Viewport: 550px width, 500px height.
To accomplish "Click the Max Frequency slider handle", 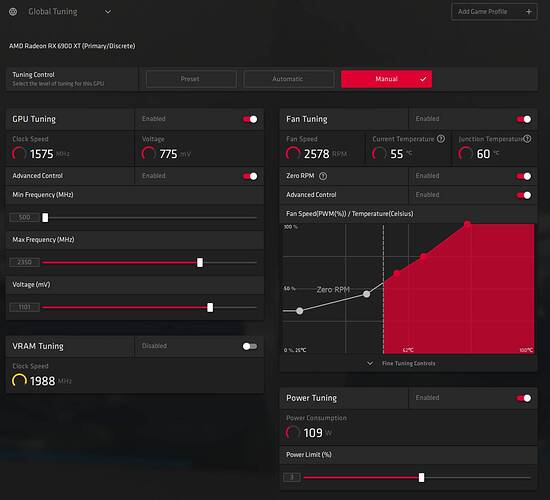I will pyautogui.click(x=200, y=262).
